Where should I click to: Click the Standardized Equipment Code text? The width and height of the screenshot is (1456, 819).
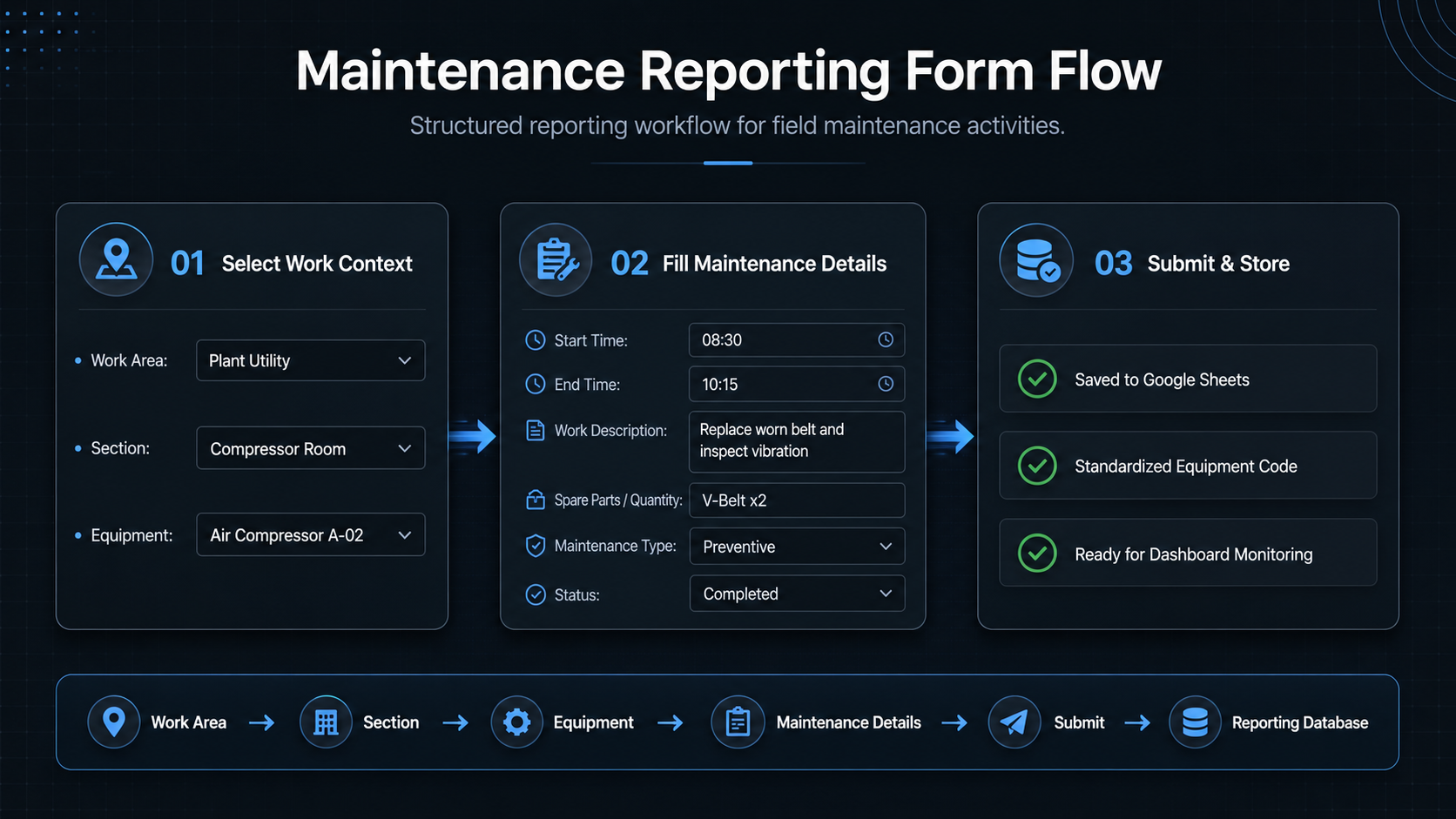tap(1186, 467)
